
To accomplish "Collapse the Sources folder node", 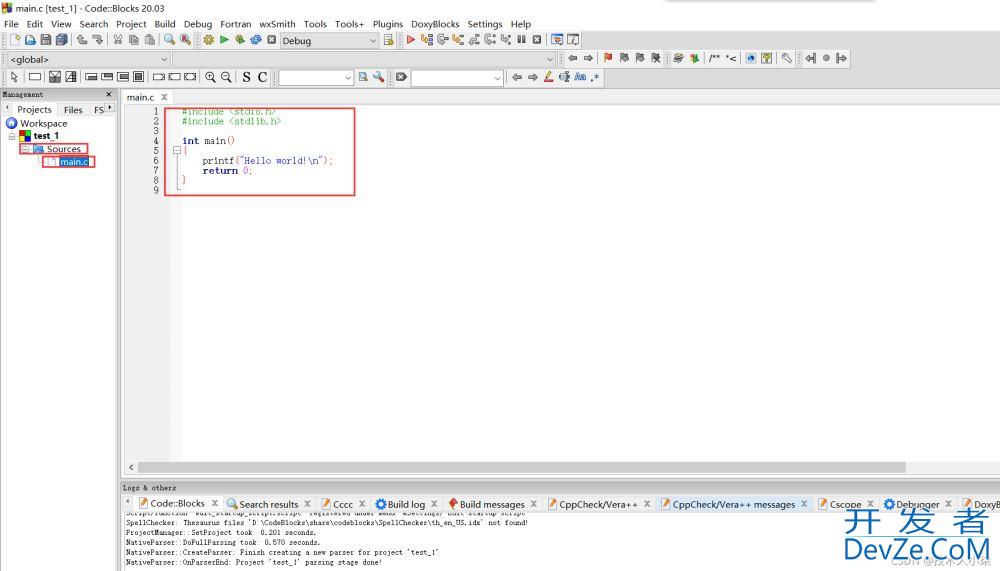I will tap(26, 149).
